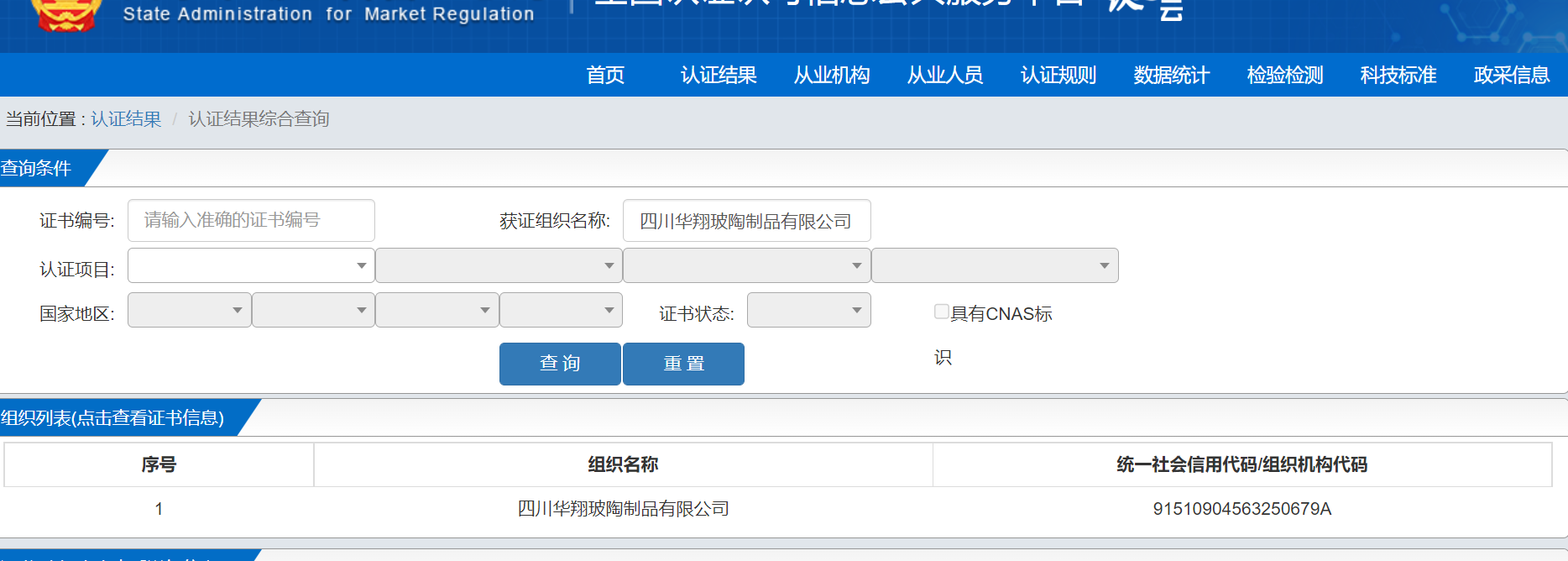Viewport: 1568px width, 561px height.
Task: Expand the third 国家地区 dropdown
Action: [437, 310]
